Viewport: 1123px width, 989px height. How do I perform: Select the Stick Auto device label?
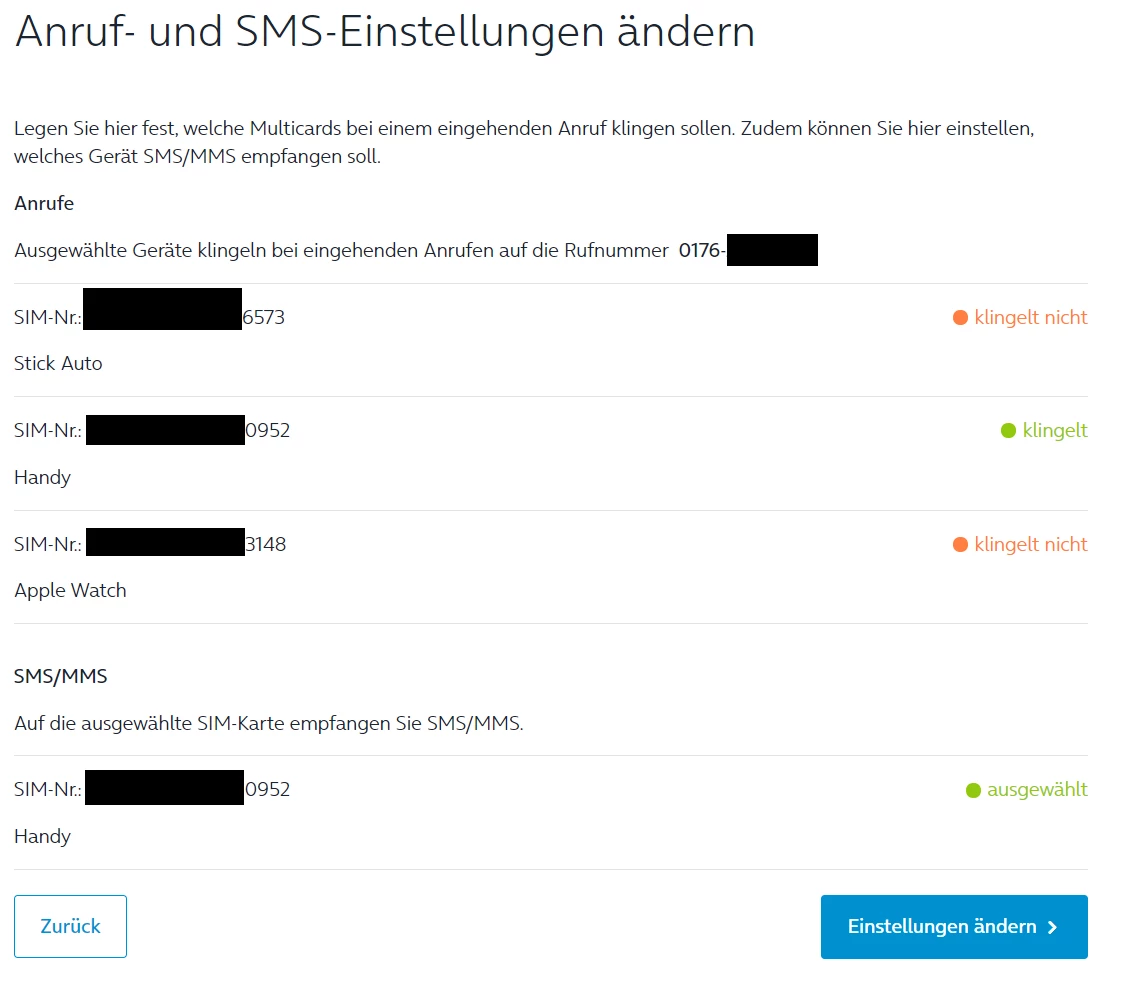(x=58, y=364)
